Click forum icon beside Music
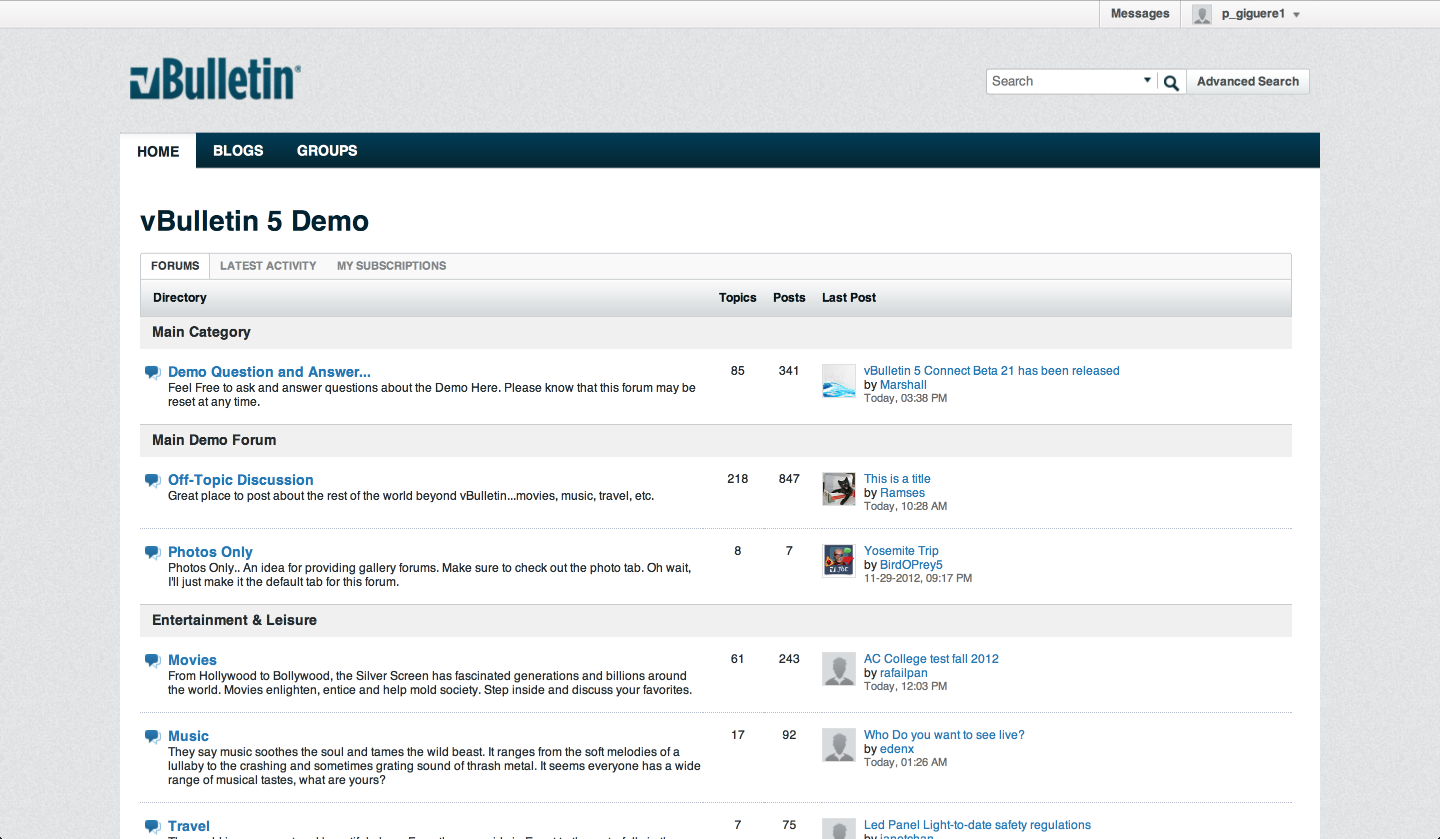This screenshot has height=839, width=1440. (152, 736)
